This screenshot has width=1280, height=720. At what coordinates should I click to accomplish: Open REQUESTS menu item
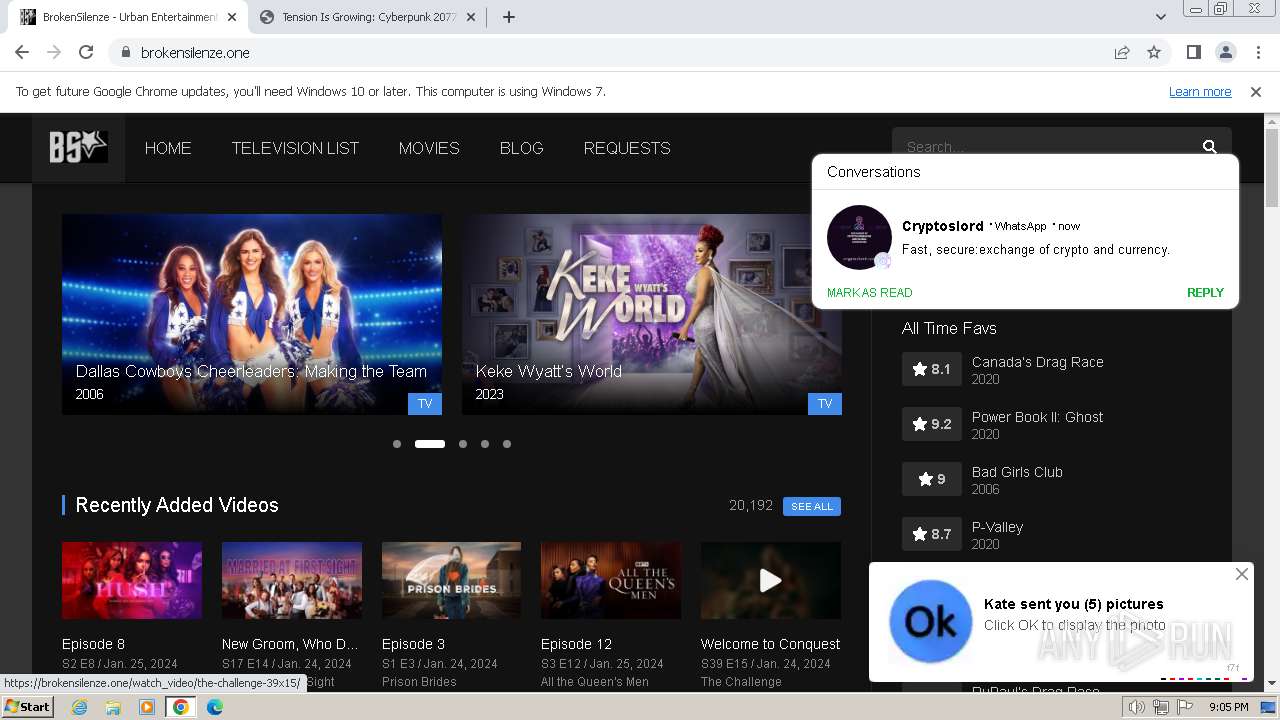pos(627,148)
